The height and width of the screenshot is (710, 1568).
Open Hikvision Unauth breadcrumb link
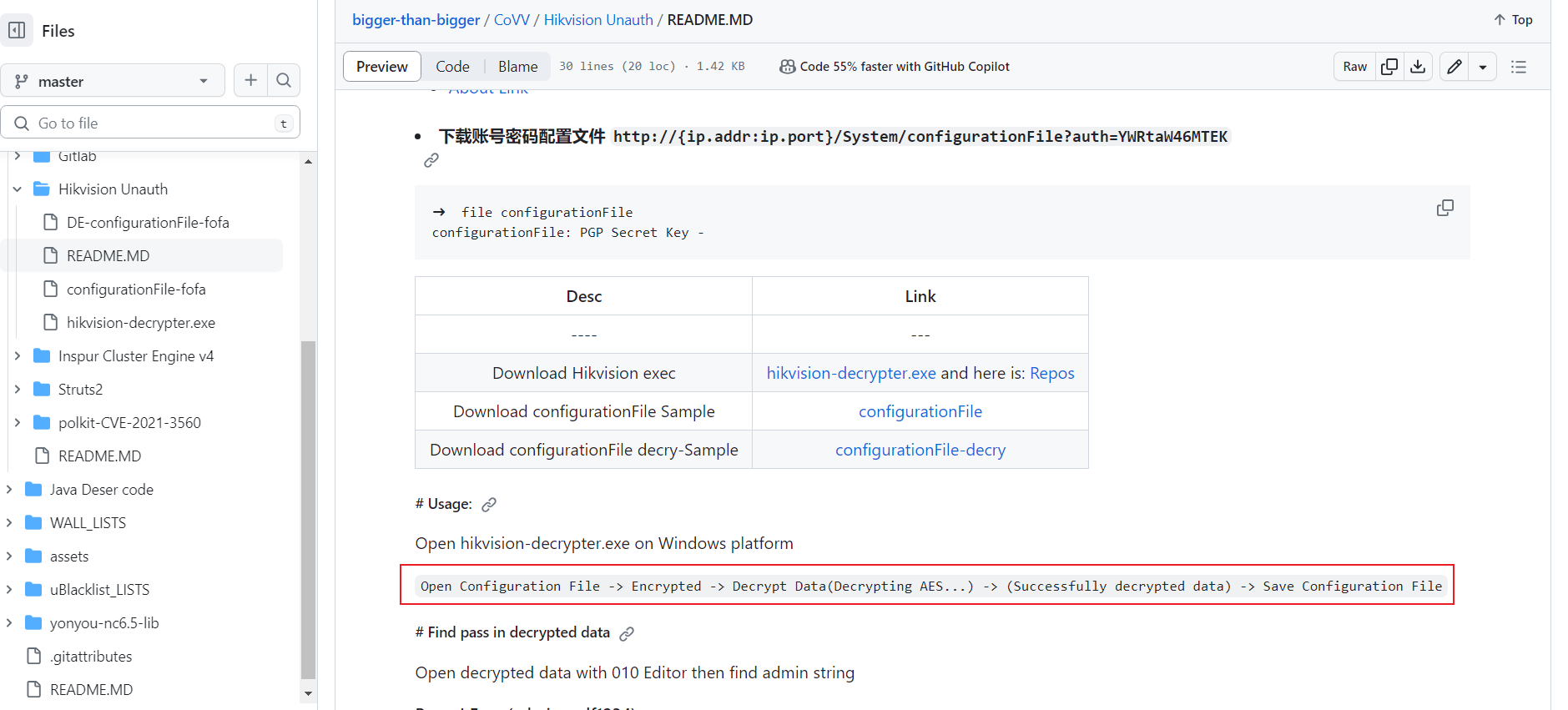598,20
